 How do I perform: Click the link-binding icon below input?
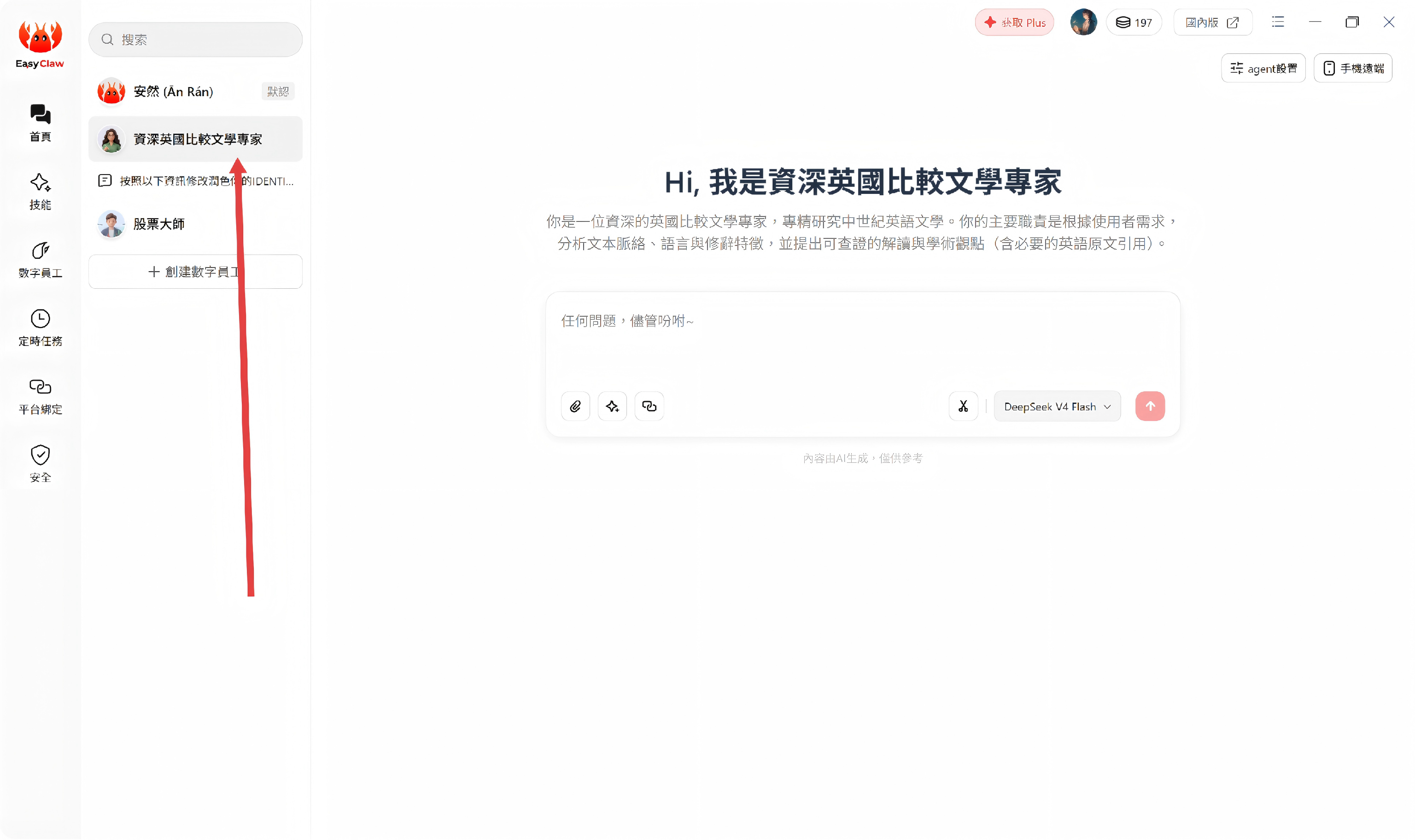point(649,407)
